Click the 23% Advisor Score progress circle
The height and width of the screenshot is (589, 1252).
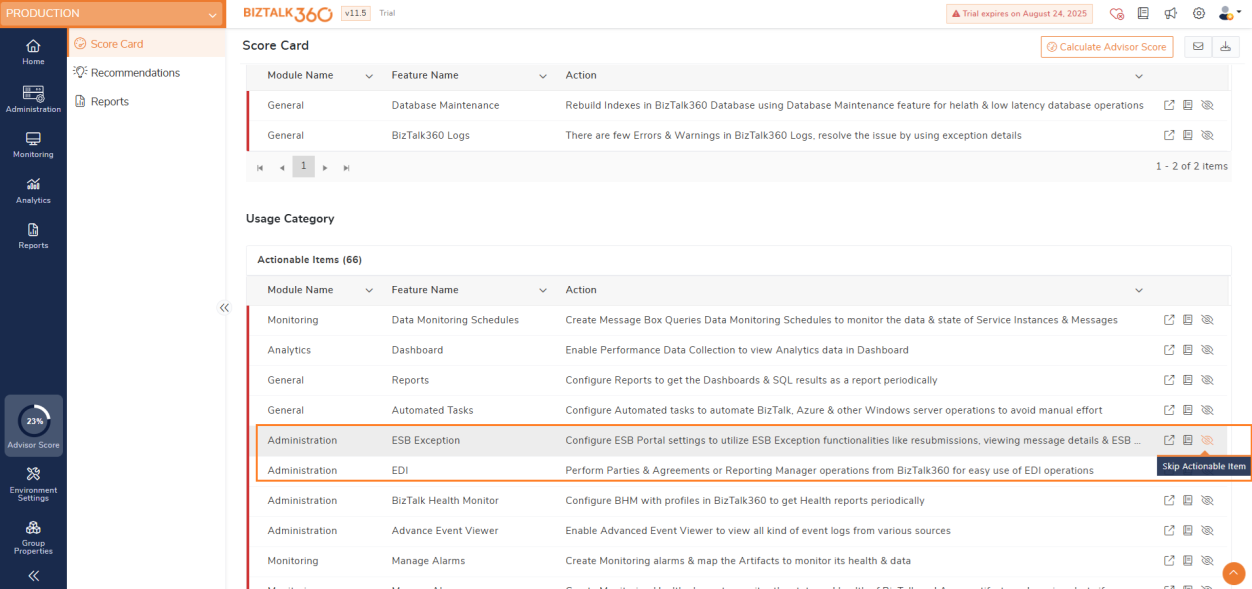click(x=34, y=421)
